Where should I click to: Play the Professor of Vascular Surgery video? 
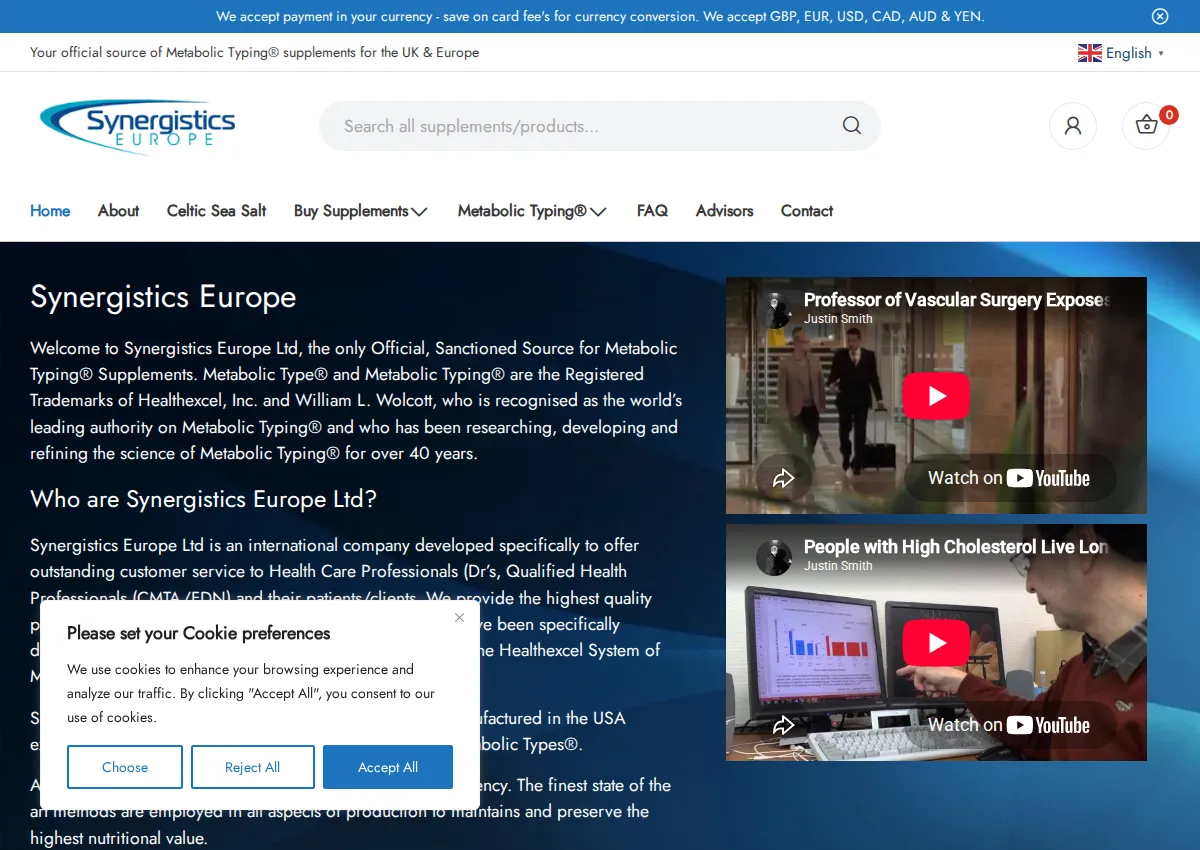(936, 396)
